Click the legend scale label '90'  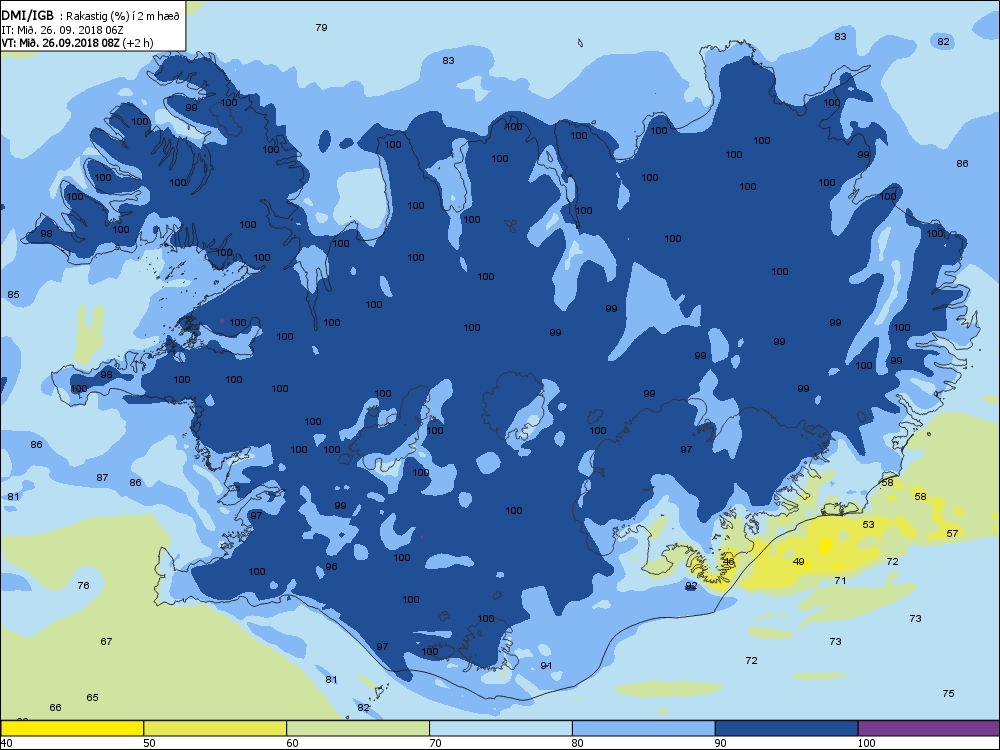721,743
